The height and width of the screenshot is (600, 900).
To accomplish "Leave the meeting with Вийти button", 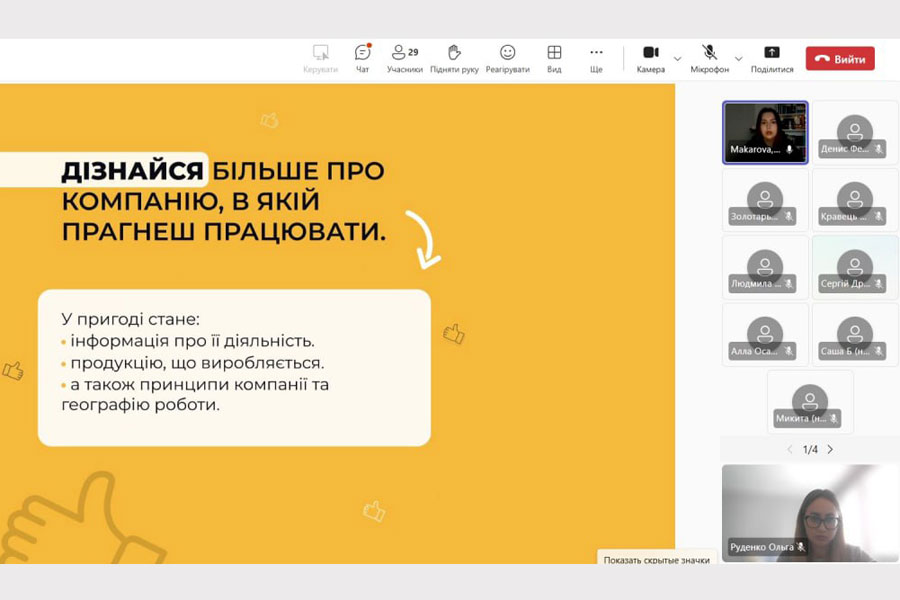I will [840, 59].
